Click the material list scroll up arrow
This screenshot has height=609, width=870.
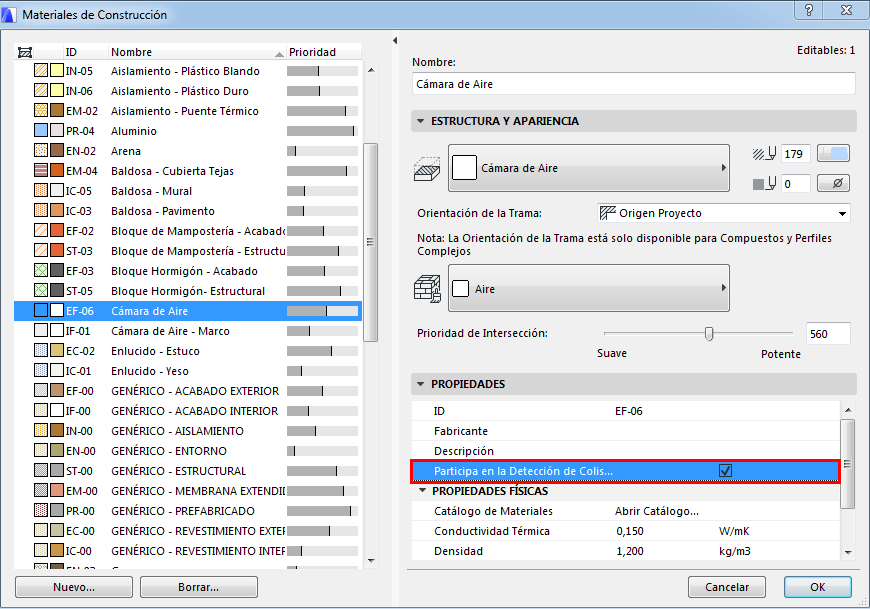[371, 70]
